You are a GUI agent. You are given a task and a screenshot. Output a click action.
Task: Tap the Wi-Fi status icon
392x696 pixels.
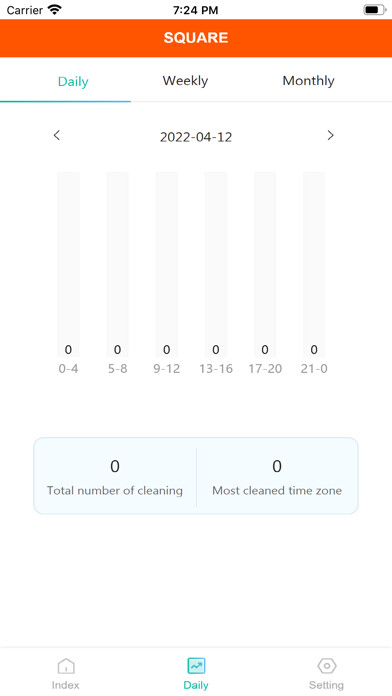click(x=55, y=10)
